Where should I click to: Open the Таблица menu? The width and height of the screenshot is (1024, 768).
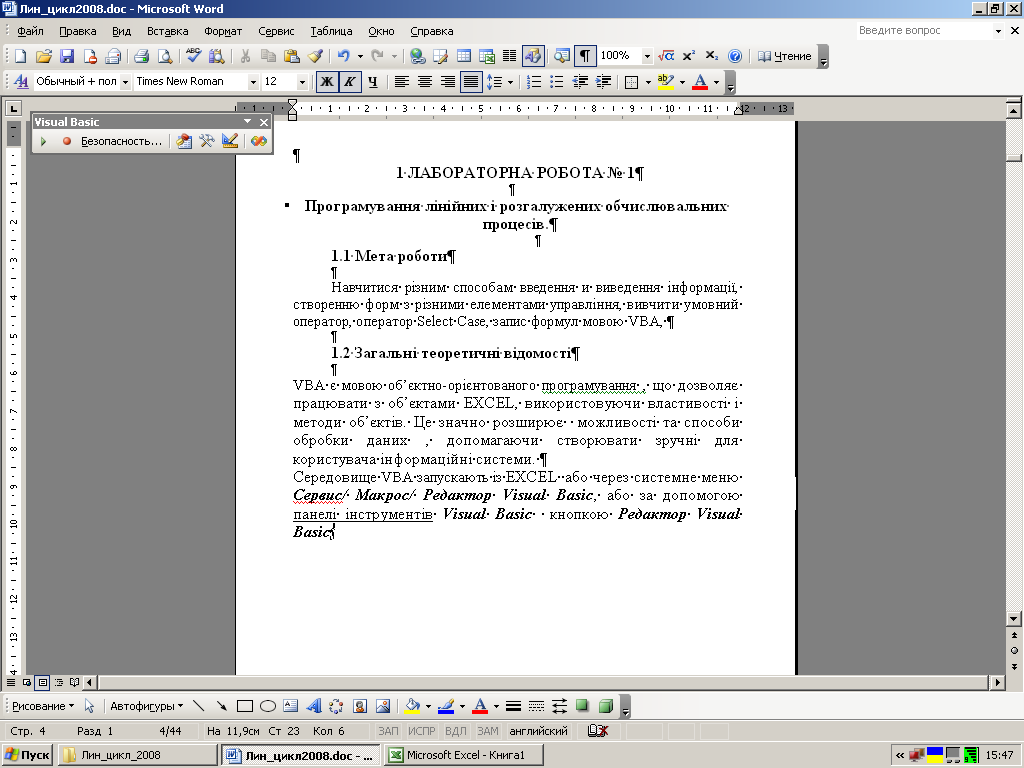(331, 31)
